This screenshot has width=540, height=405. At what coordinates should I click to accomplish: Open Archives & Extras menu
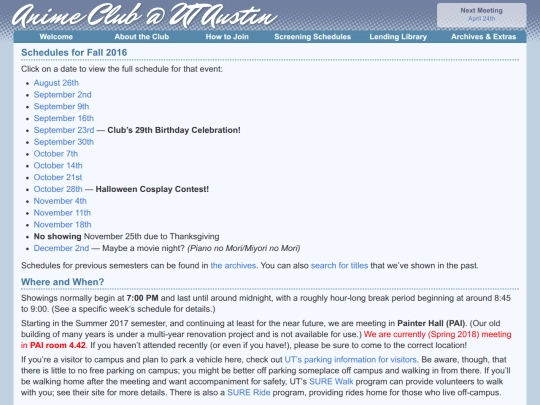[484, 37]
